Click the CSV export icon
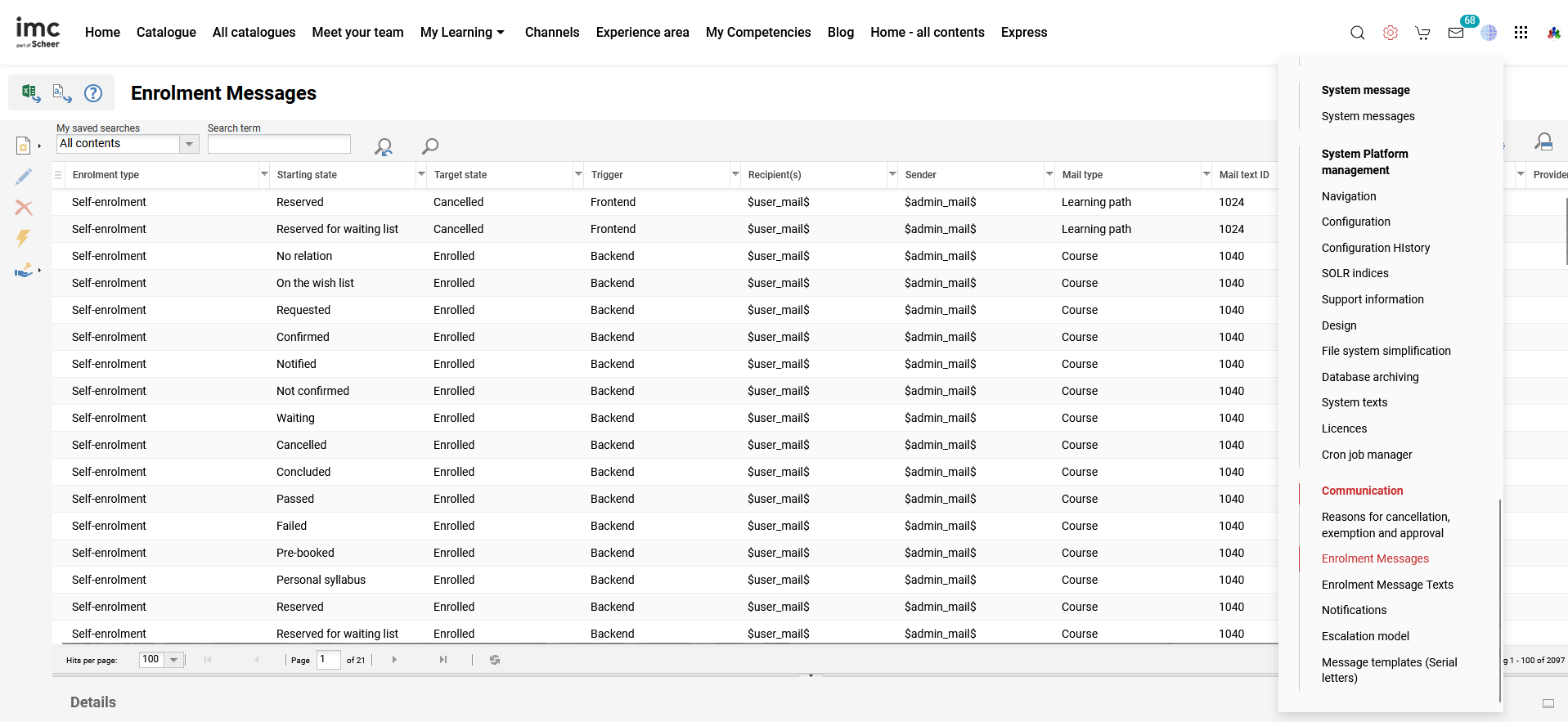Image resolution: width=1568 pixels, height=722 pixels. 62,92
